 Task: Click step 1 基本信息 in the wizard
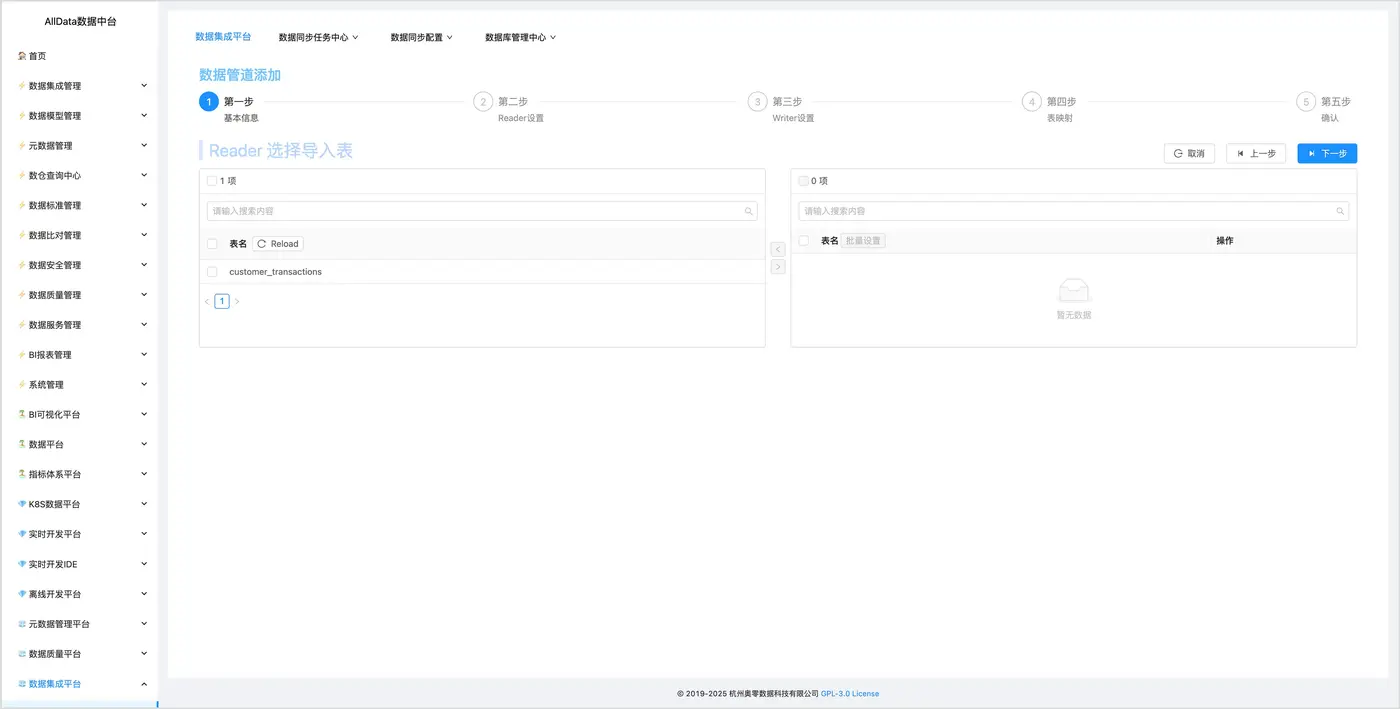pos(229,109)
